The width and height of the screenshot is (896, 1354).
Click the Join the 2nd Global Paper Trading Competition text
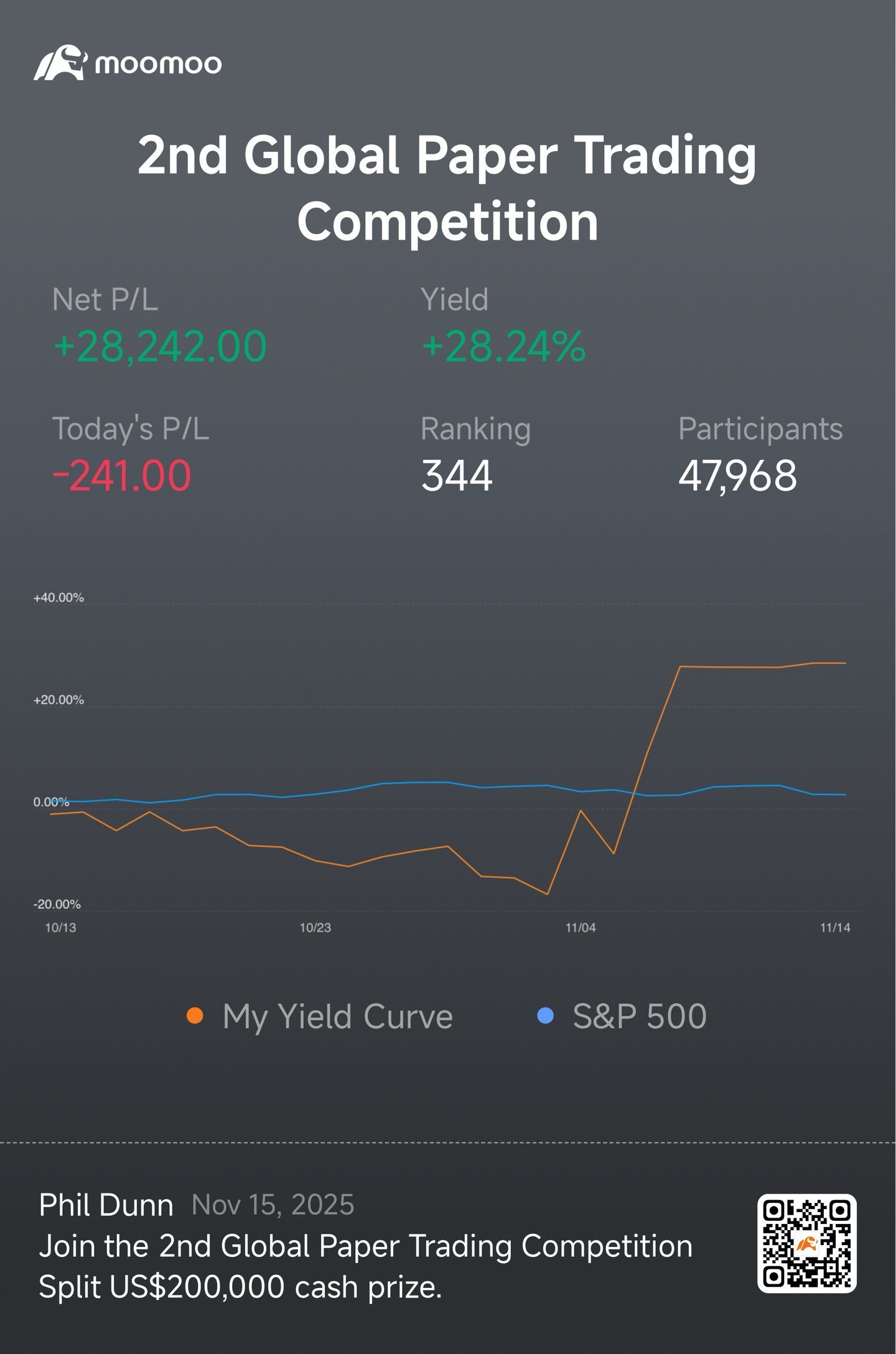tap(366, 1246)
